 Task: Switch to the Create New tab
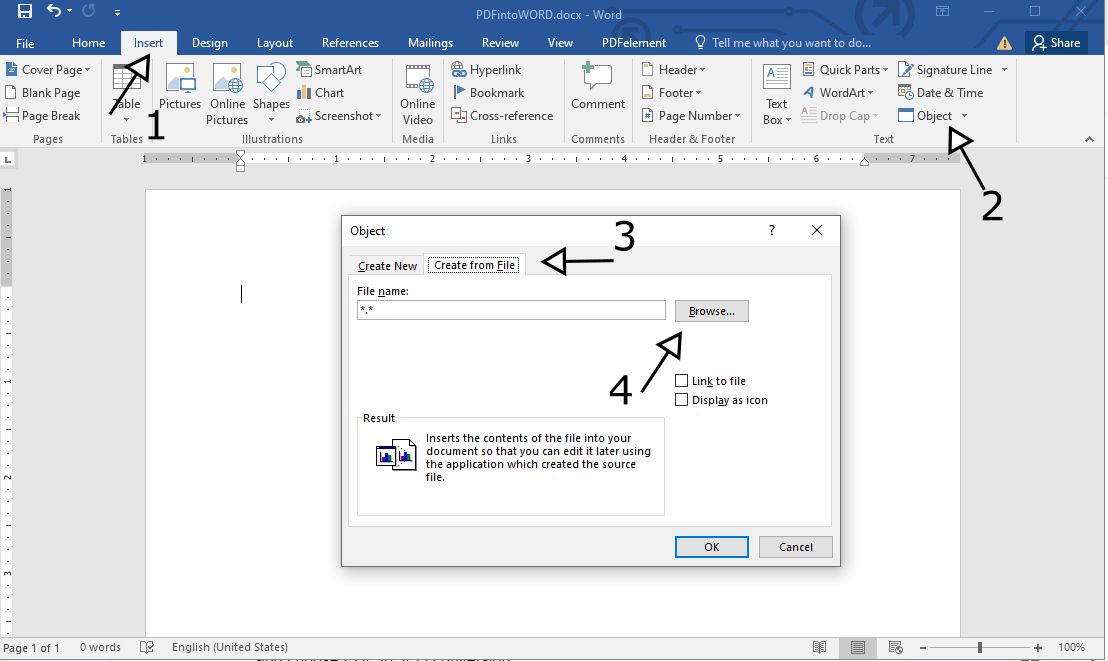[x=386, y=265]
